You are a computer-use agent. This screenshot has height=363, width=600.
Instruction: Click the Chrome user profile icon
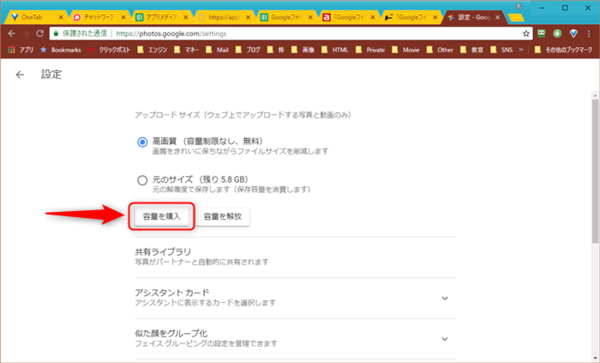pyautogui.click(x=519, y=7)
